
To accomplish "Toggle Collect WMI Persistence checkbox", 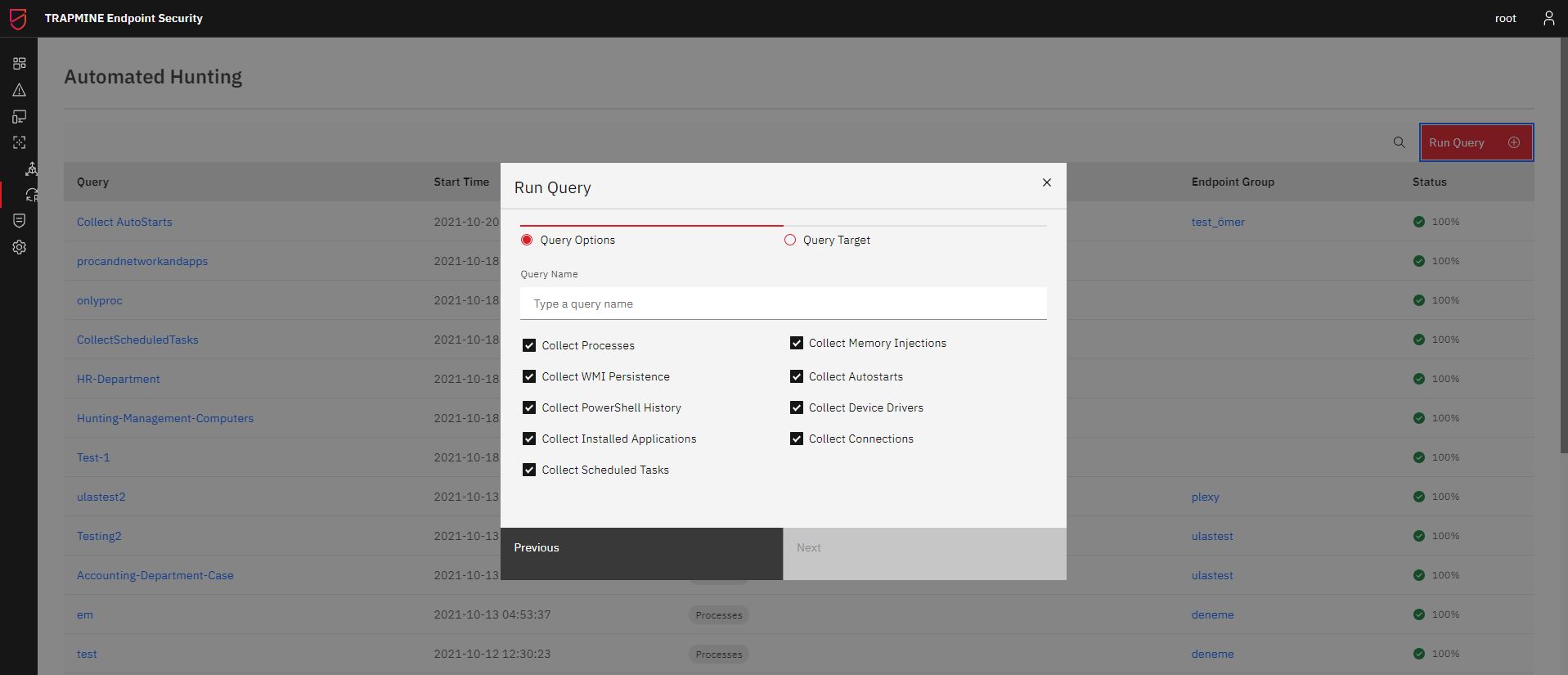I will pos(529,376).
